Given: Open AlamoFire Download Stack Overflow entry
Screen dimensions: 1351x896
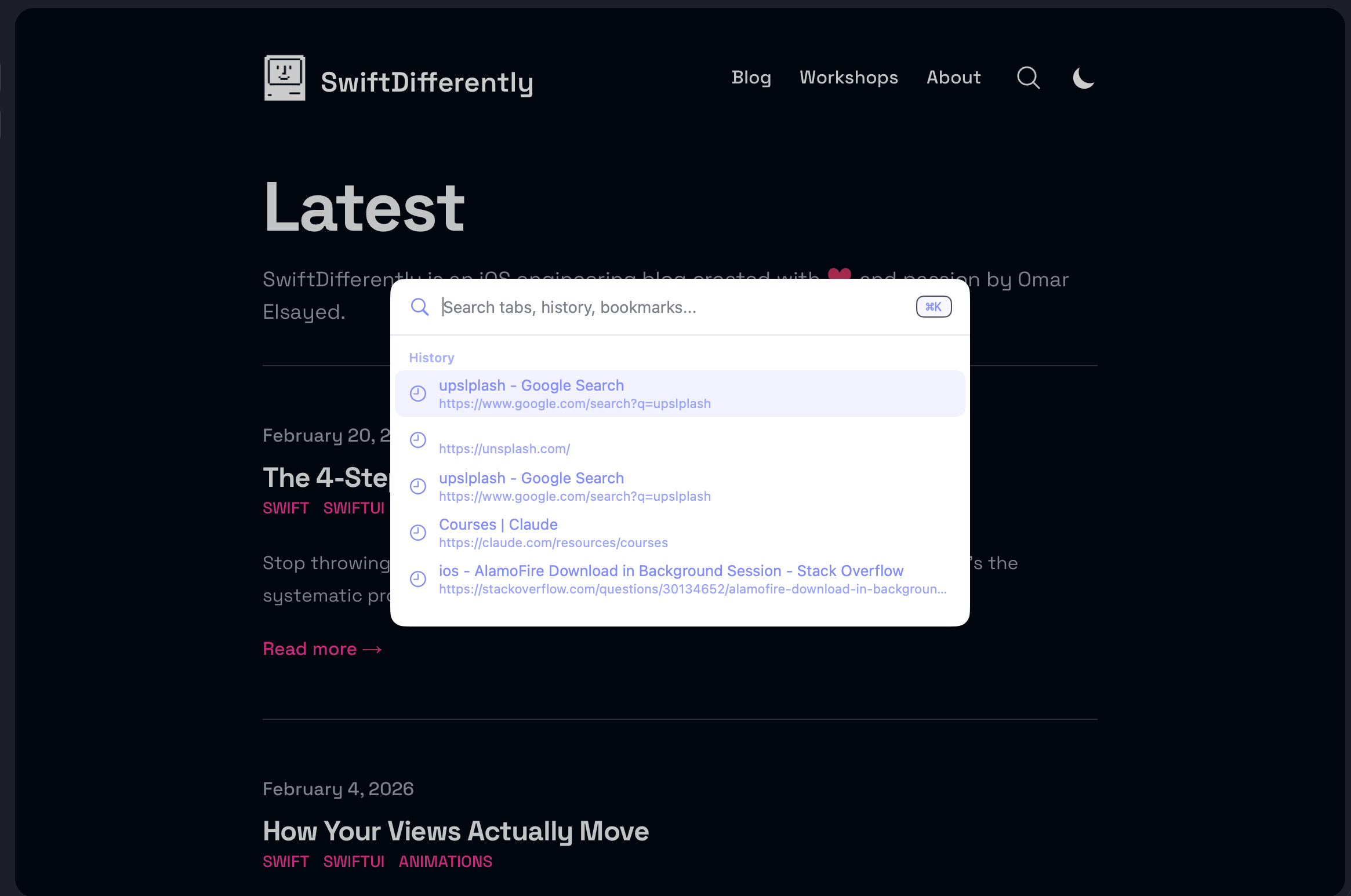Looking at the screenshot, I should [x=671, y=571].
